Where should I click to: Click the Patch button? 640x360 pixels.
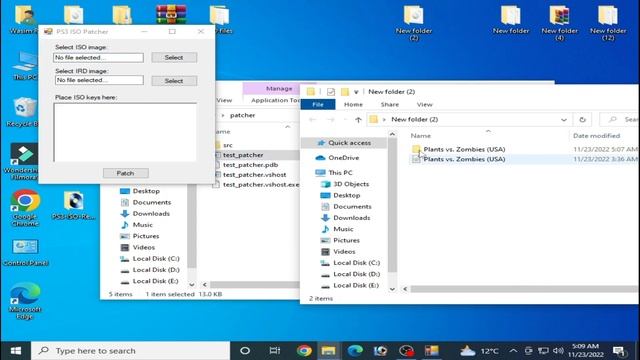125,173
